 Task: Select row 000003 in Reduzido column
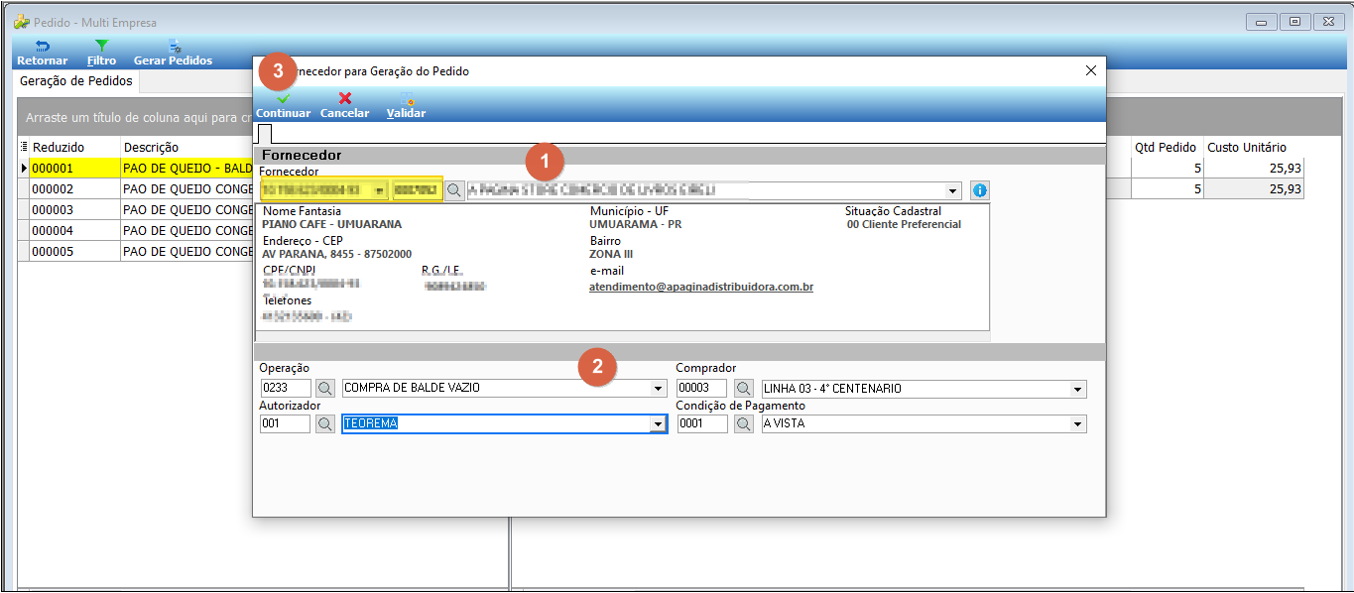(x=75, y=210)
